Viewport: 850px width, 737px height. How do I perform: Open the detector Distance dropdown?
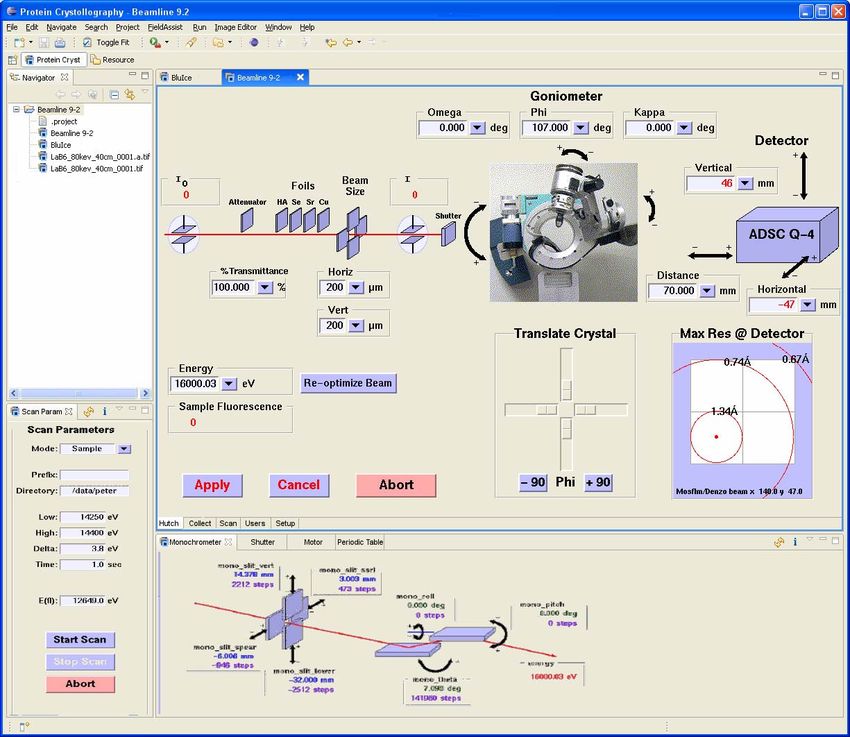pyautogui.click(x=707, y=291)
